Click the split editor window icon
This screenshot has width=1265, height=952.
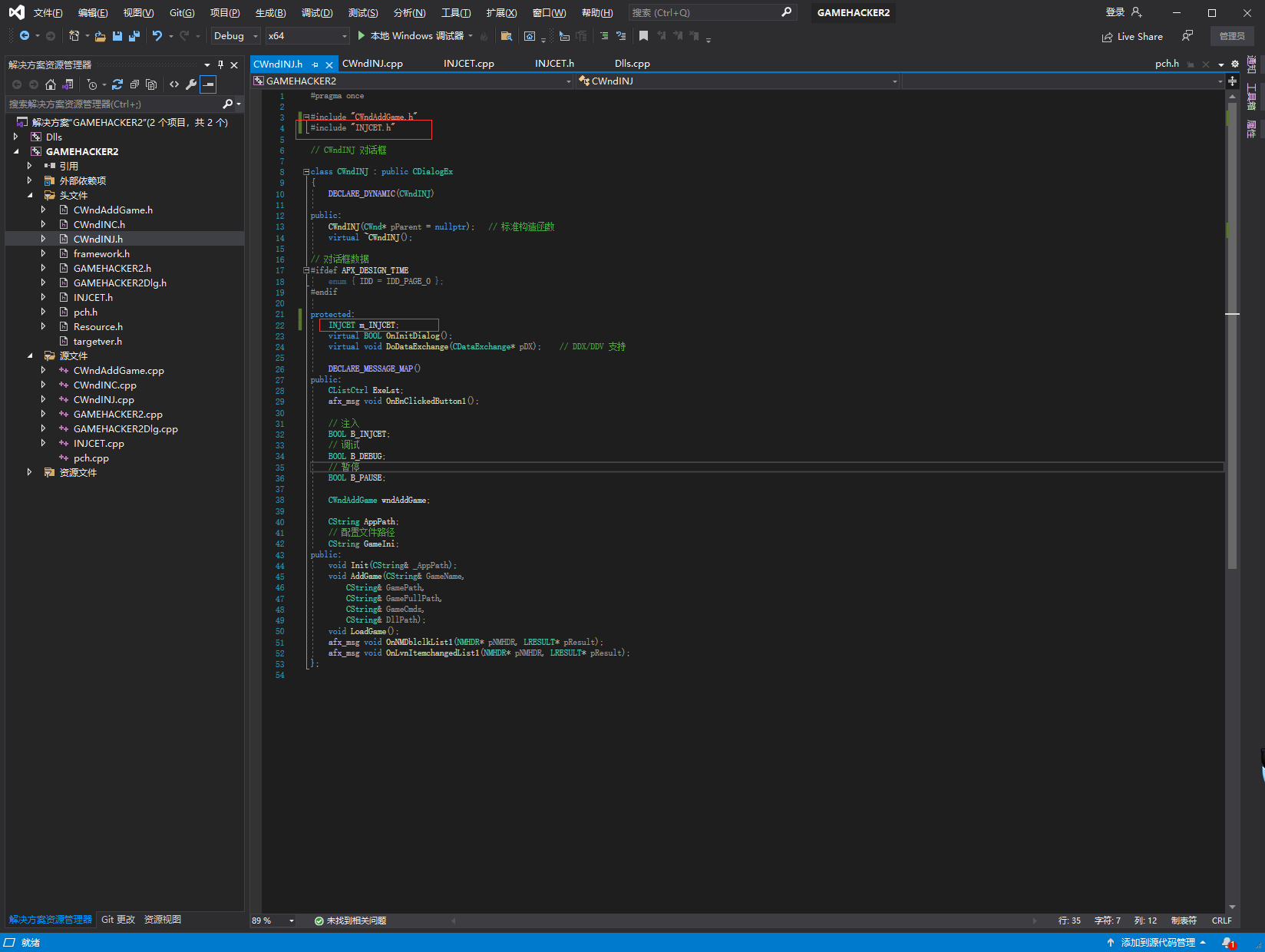click(1232, 81)
